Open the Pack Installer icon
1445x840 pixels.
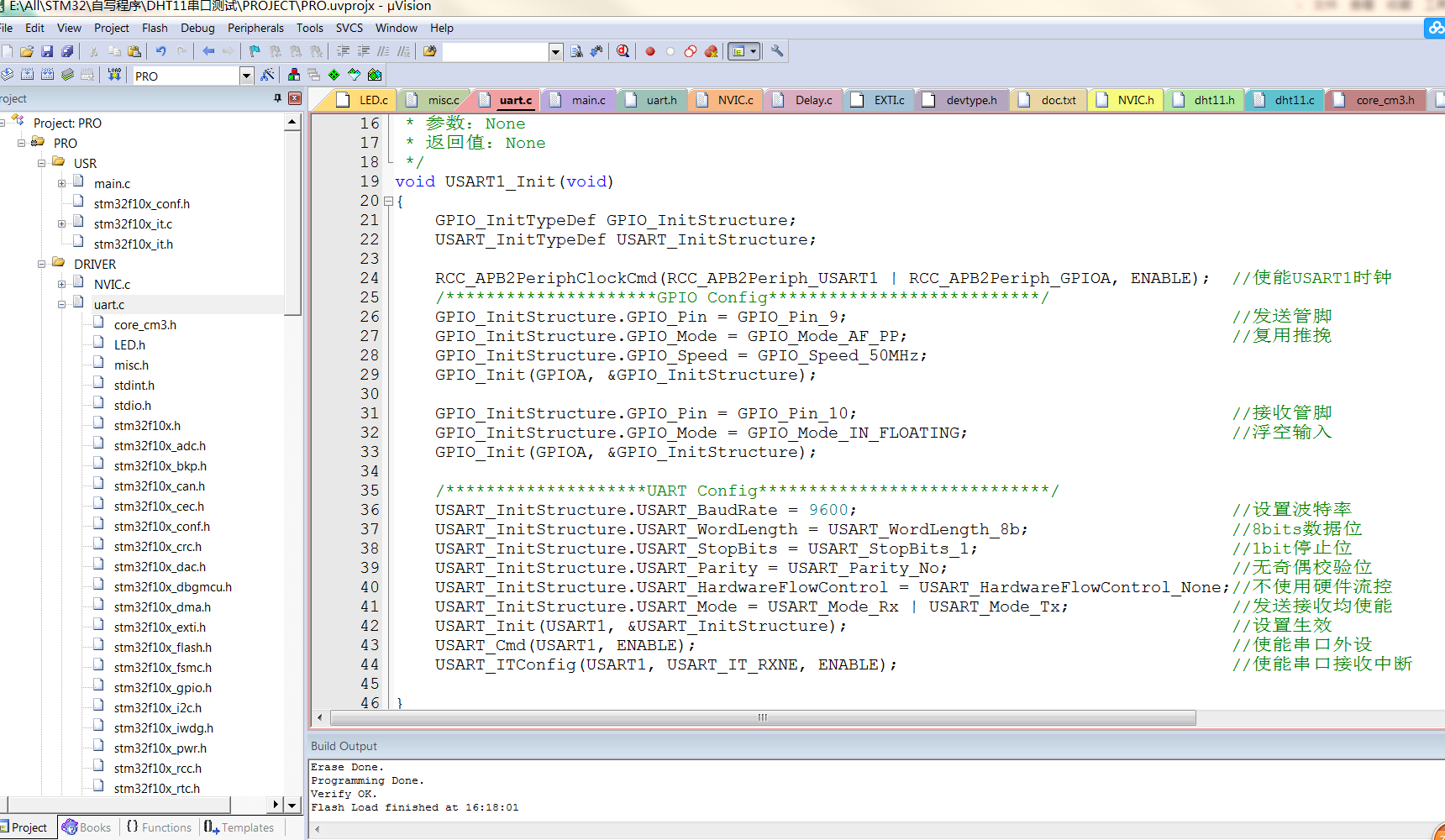(x=375, y=75)
